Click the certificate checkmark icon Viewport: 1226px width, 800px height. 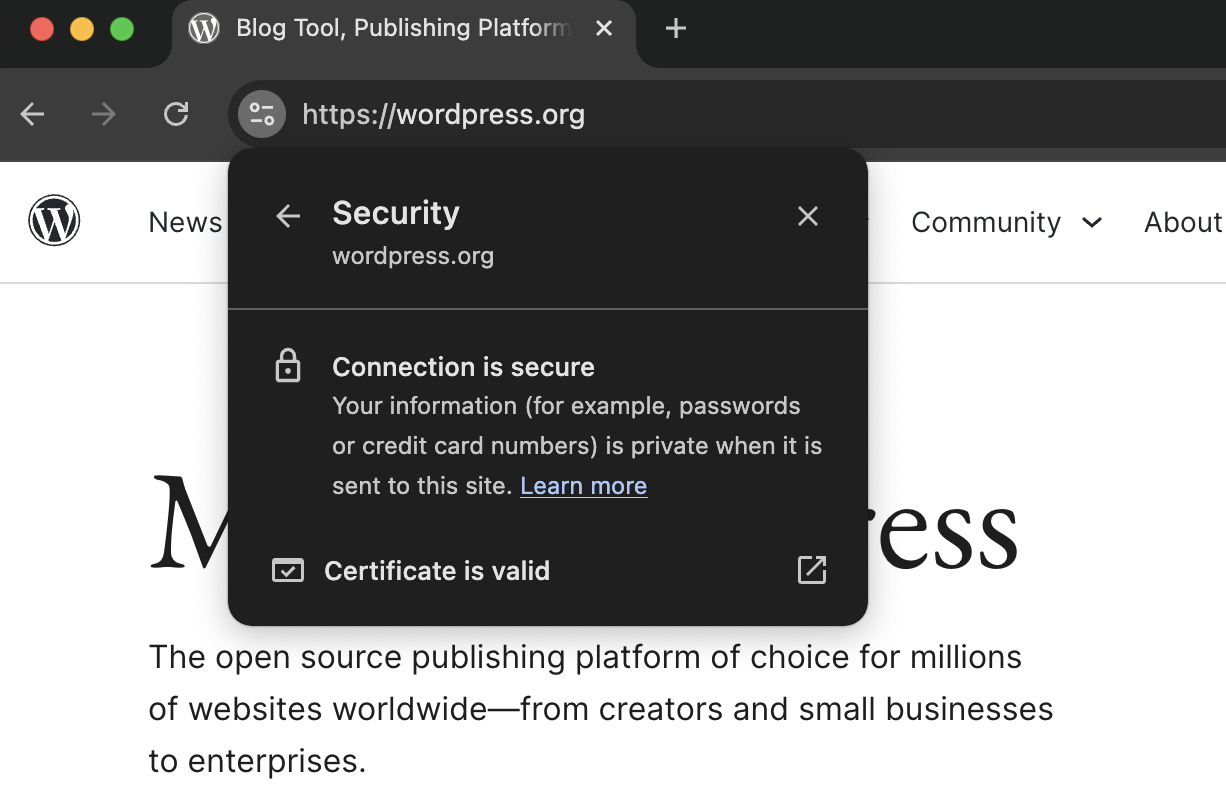coord(287,570)
